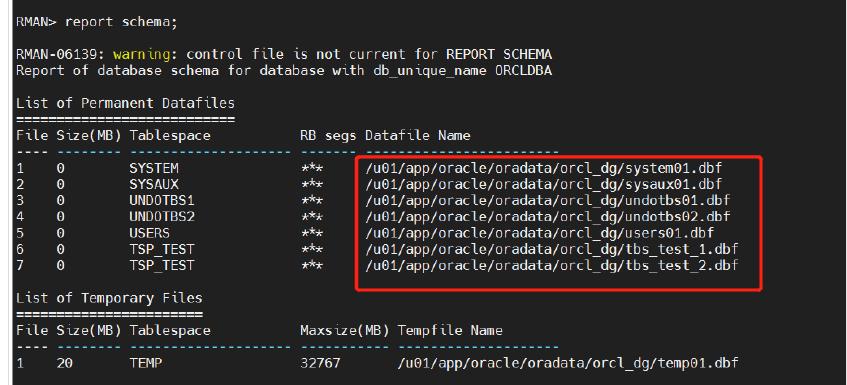Click the temp01.dbf tempfile path
The width and height of the screenshot is (847, 385).
click(568, 363)
